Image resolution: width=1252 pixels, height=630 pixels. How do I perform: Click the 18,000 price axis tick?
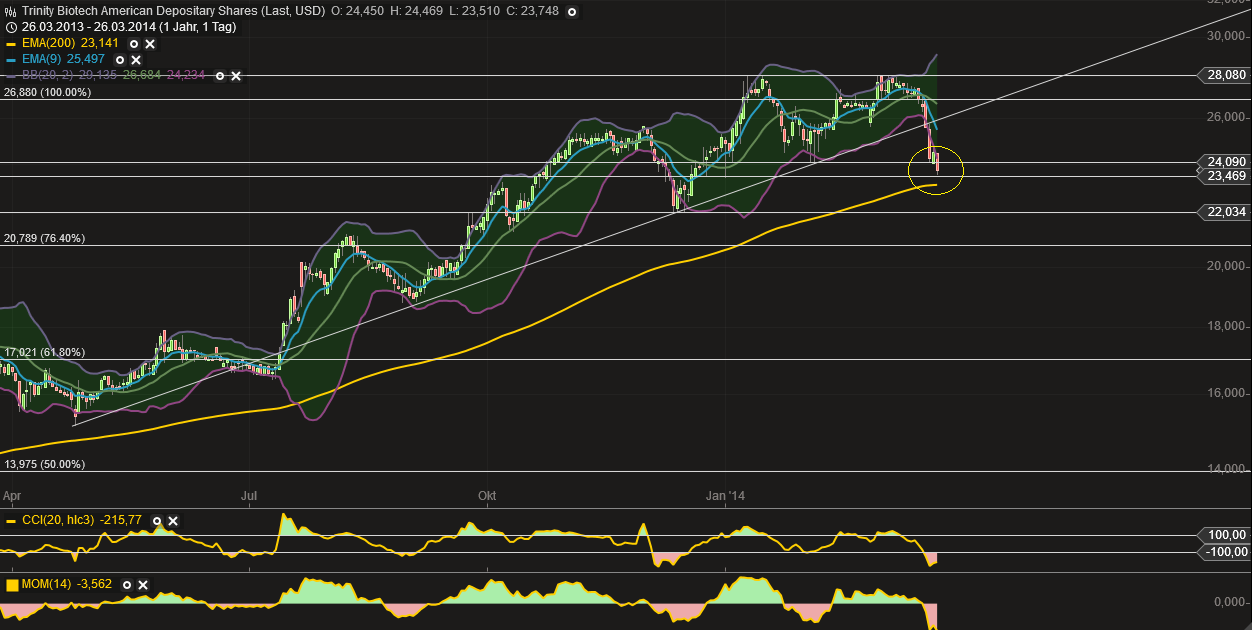[x=1227, y=326]
